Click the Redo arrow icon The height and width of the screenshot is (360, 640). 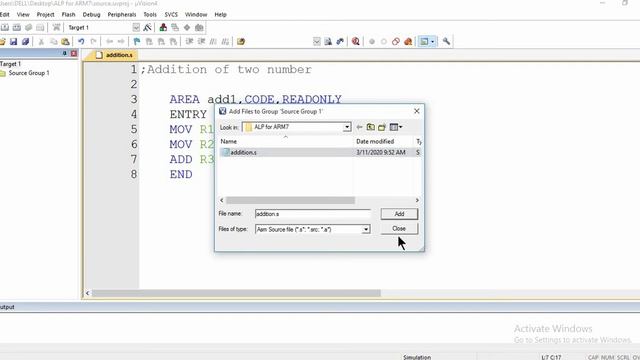click(93, 41)
